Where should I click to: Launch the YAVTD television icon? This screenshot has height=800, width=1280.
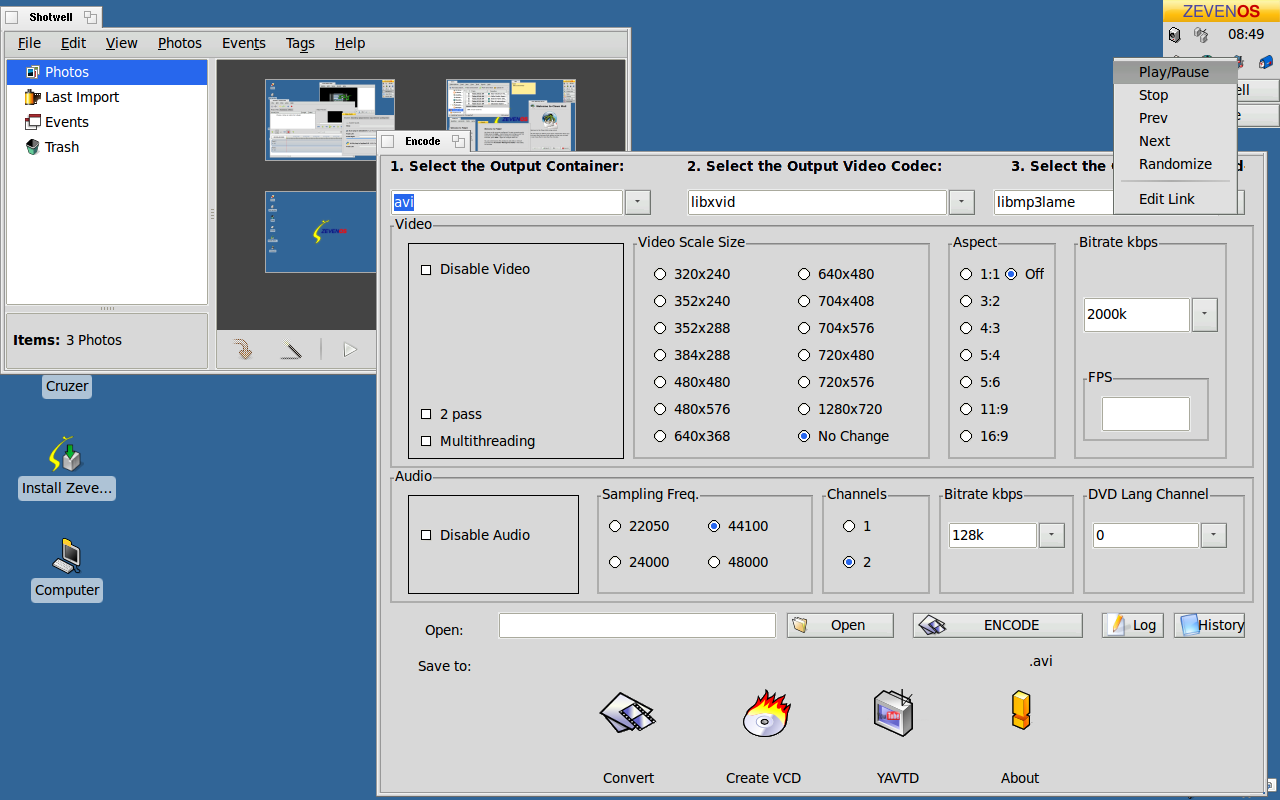[893, 714]
